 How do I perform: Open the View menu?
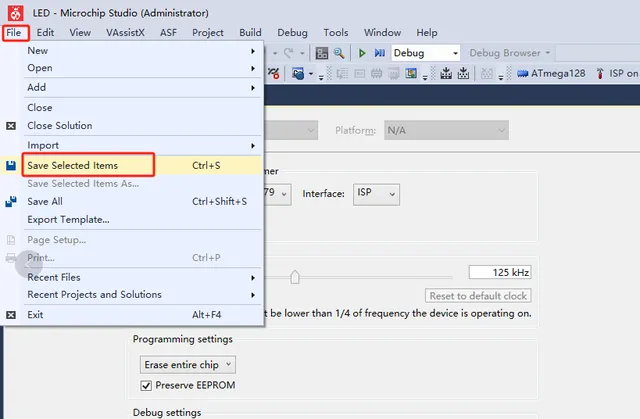coord(80,33)
